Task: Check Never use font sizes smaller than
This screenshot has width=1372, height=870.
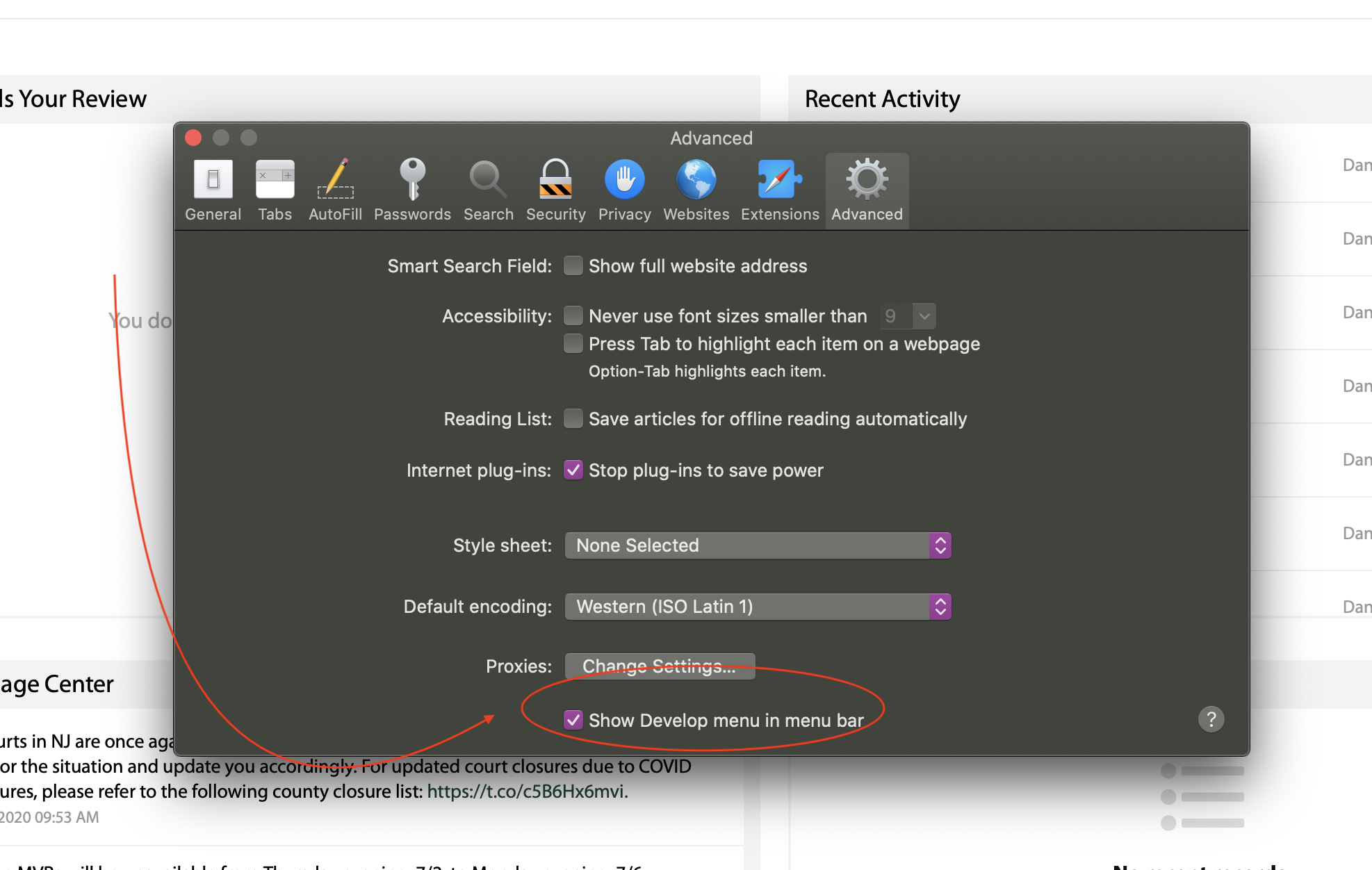Action: click(x=573, y=315)
